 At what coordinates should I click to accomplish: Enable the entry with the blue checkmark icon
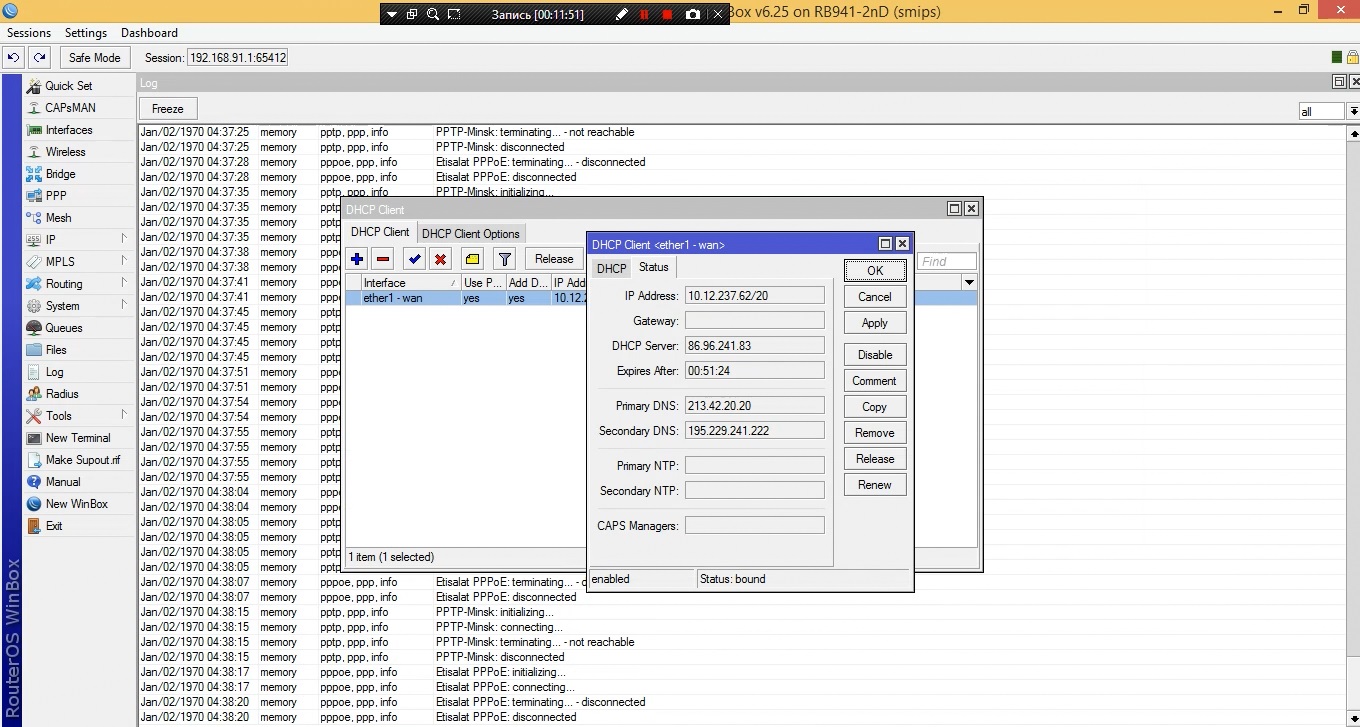(x=414, y=259)
